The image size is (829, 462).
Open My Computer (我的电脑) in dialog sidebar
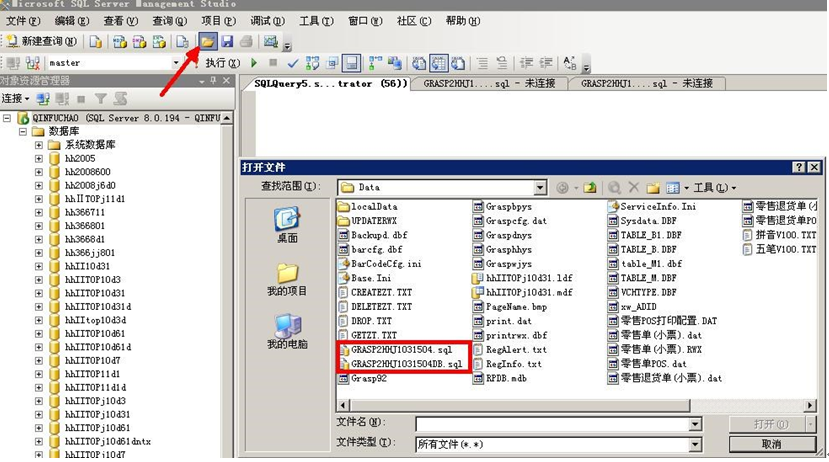[288, 331]
